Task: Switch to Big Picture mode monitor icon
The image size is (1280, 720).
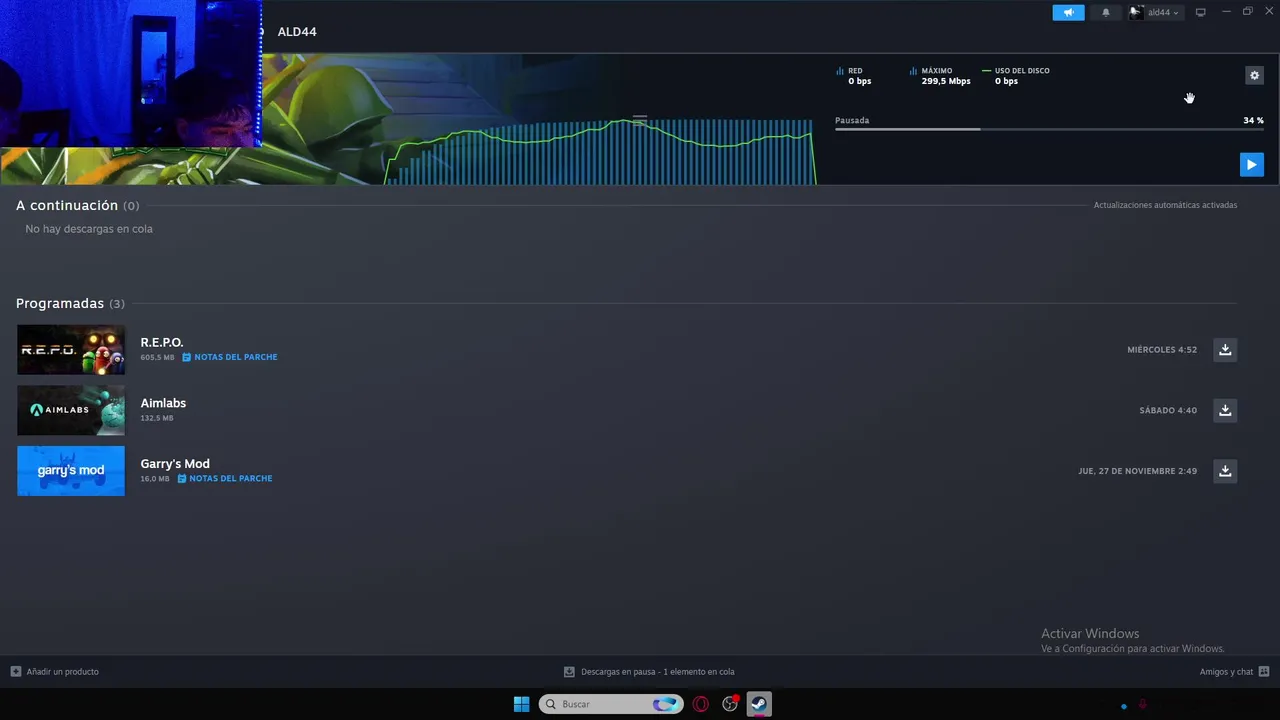Action: [x=1201, y=13]
